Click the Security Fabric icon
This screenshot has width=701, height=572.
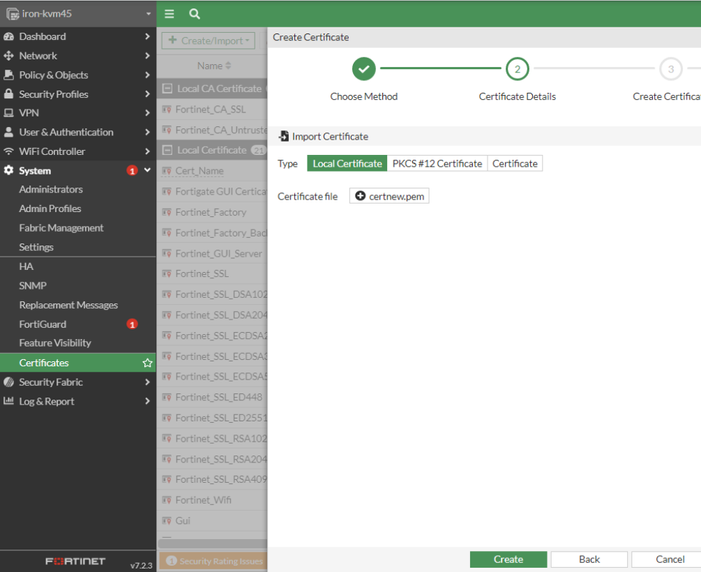pos(8,382)
